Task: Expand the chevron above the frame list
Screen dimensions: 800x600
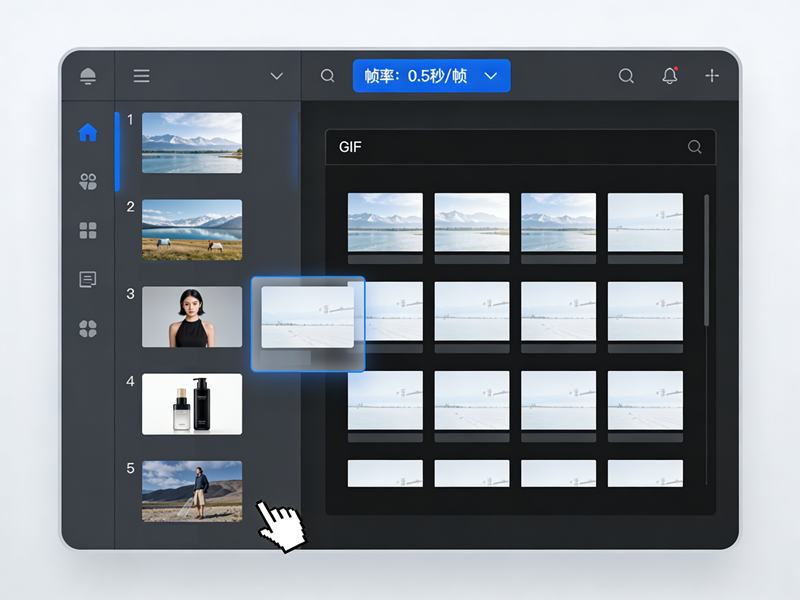Action: (x=277, y=76)
